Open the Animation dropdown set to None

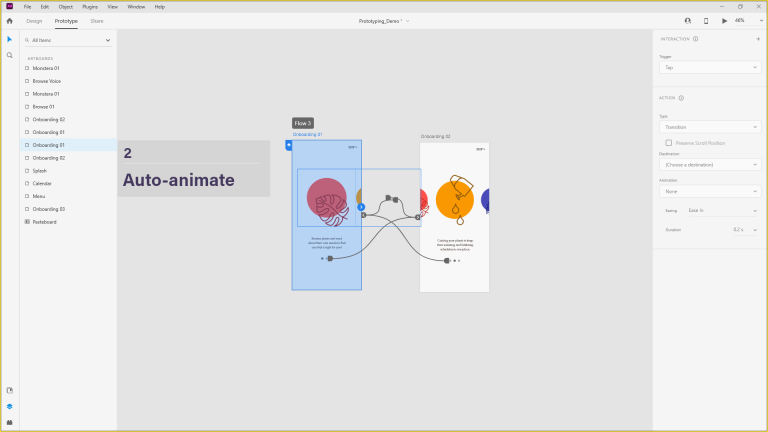pyautogui.click(x=709, y=191)
